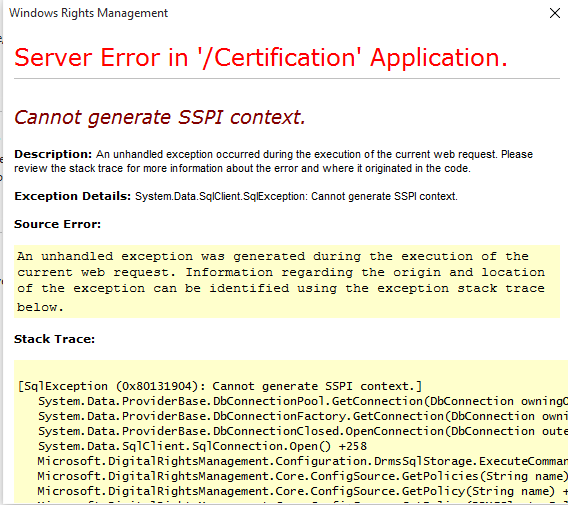This screenshot has width=568, height=505.
Task: Click the 'DbConnectionClosed.OpenConnection' stack line
Action: [303, 431]
